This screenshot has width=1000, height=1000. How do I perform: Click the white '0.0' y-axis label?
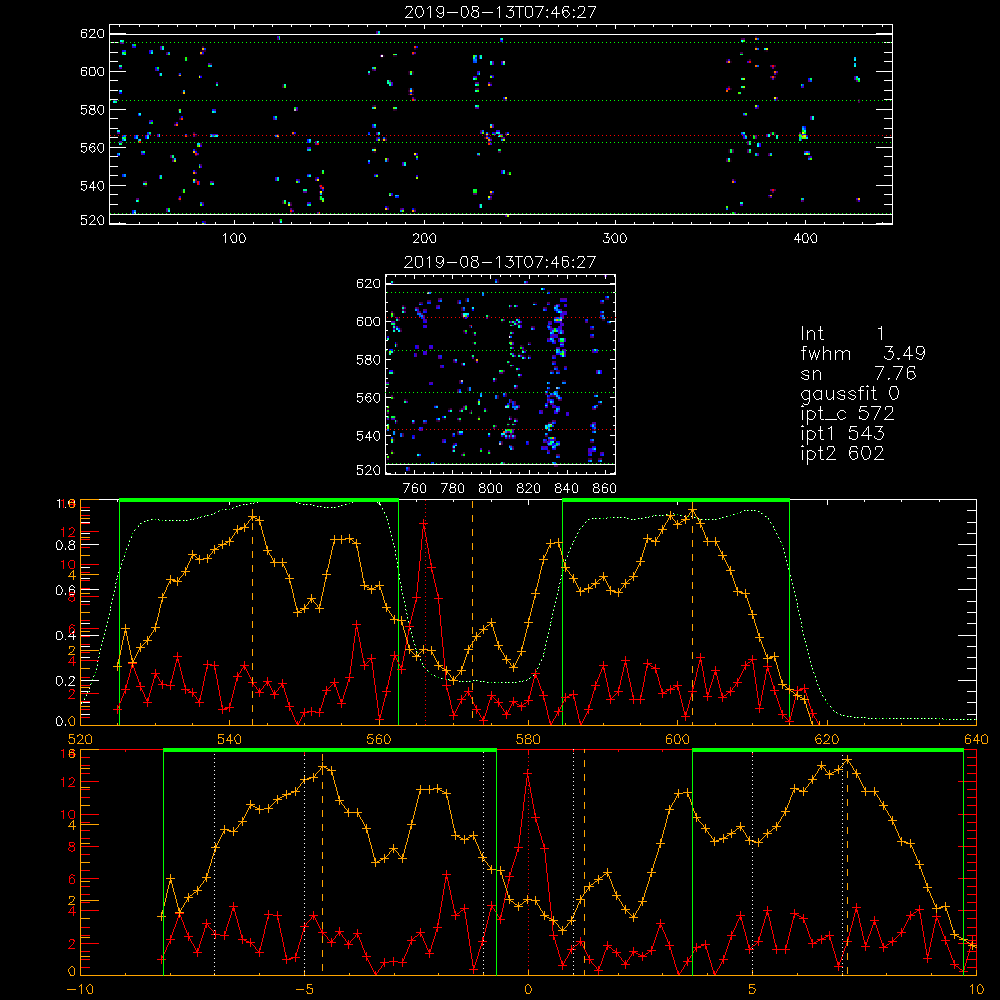(66, 721)
